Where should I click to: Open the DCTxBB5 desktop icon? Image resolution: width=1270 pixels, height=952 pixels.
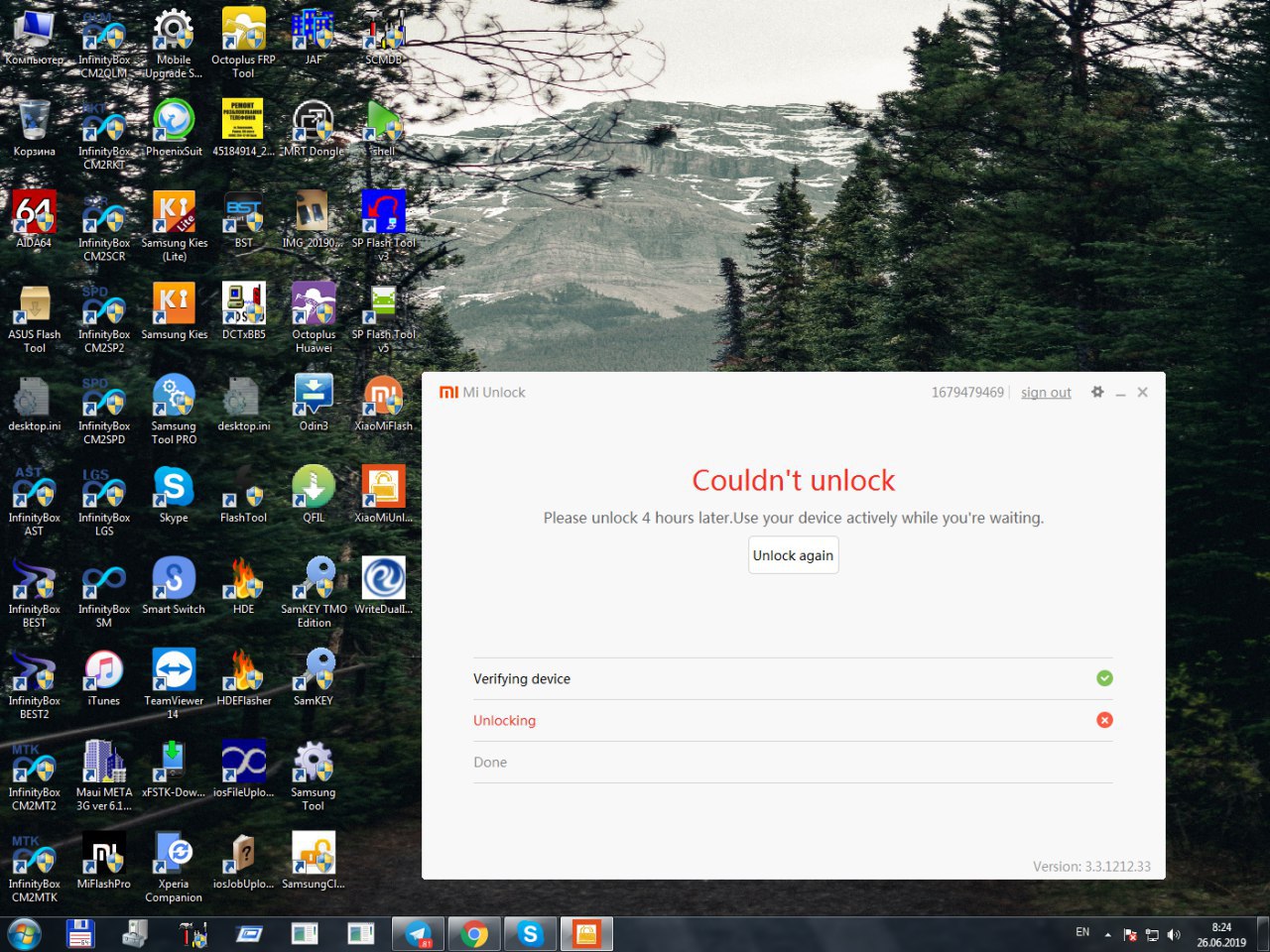pos(243,311)
